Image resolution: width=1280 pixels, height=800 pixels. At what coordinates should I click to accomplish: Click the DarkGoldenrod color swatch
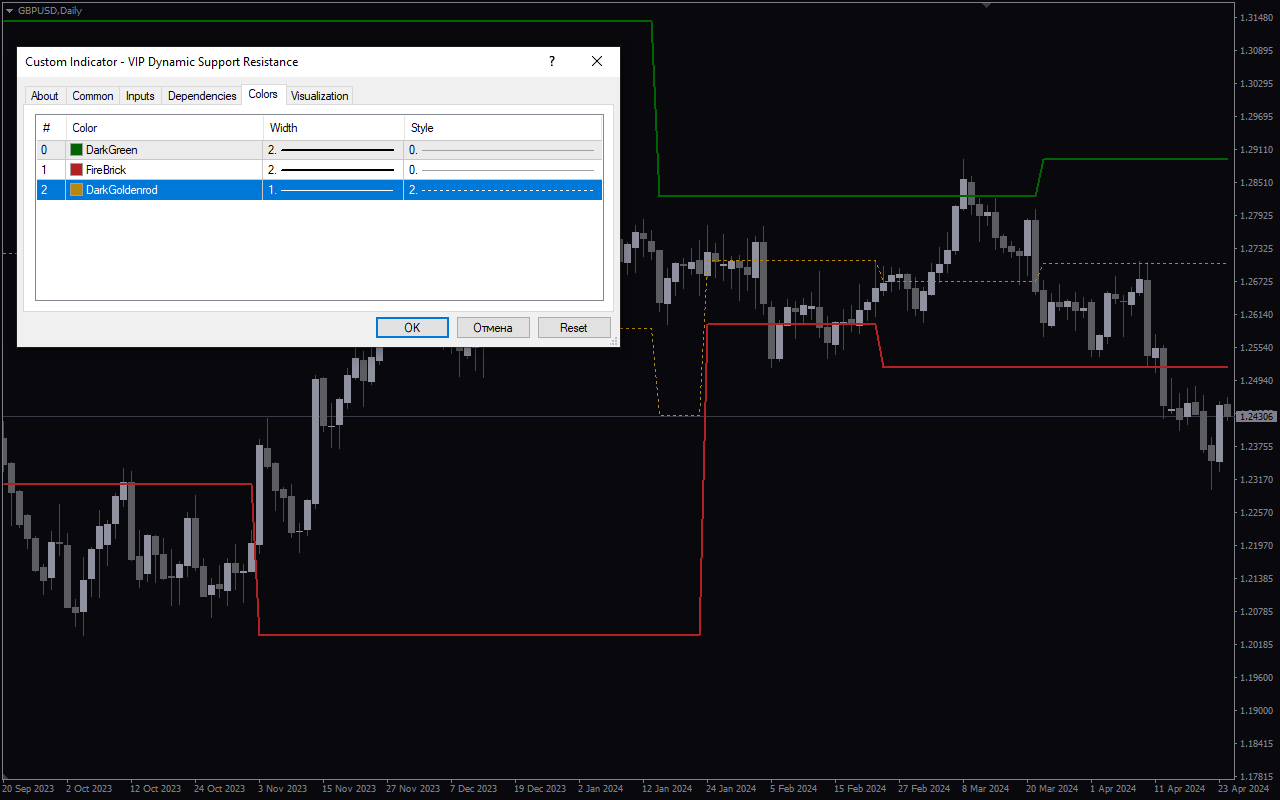coord(77,190)
